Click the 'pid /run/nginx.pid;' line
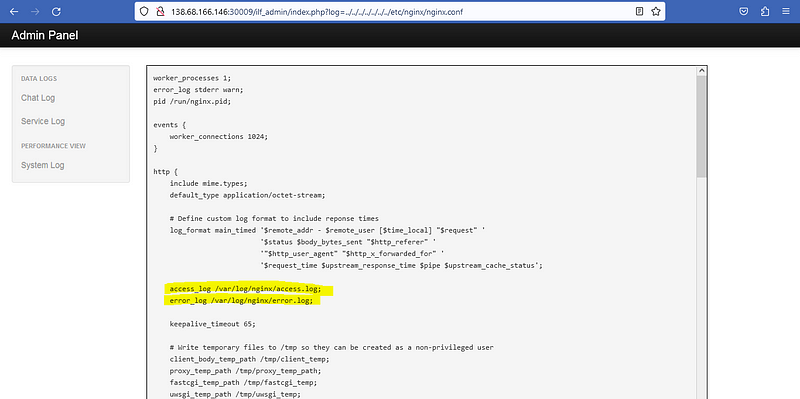800x399 pixels. (x=192, y=102)
